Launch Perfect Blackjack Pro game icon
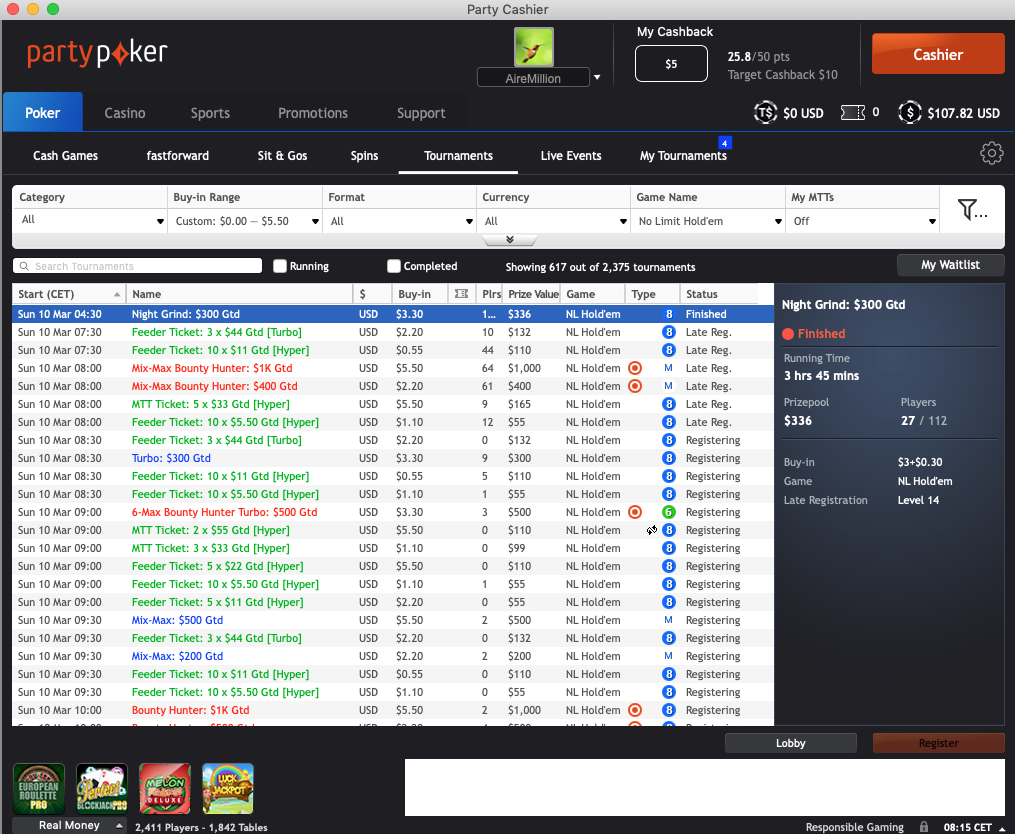 tap(102, 789)
